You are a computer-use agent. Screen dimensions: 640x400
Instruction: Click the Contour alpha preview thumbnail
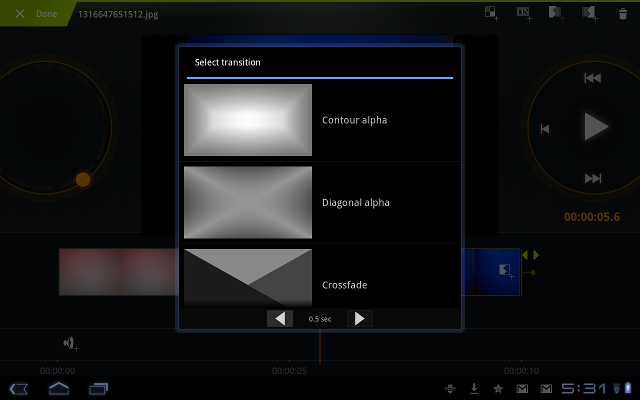click(248, 120)
